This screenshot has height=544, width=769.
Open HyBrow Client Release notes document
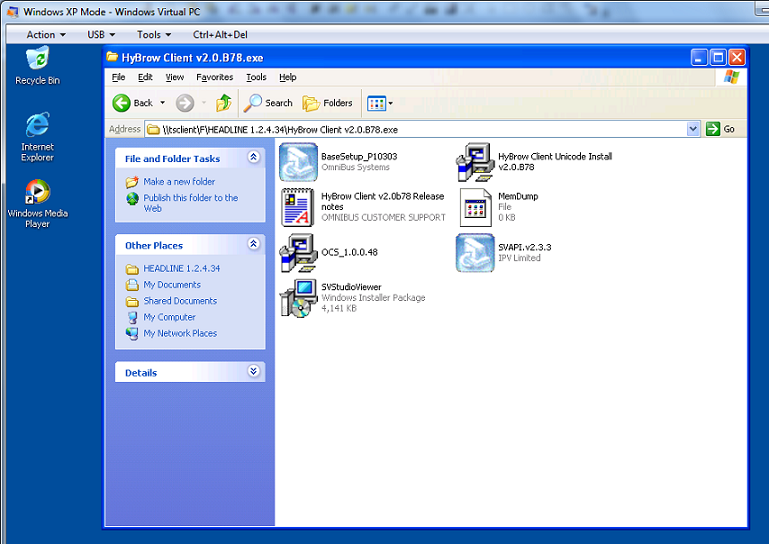pyautogui.click(x=298, y=206)
